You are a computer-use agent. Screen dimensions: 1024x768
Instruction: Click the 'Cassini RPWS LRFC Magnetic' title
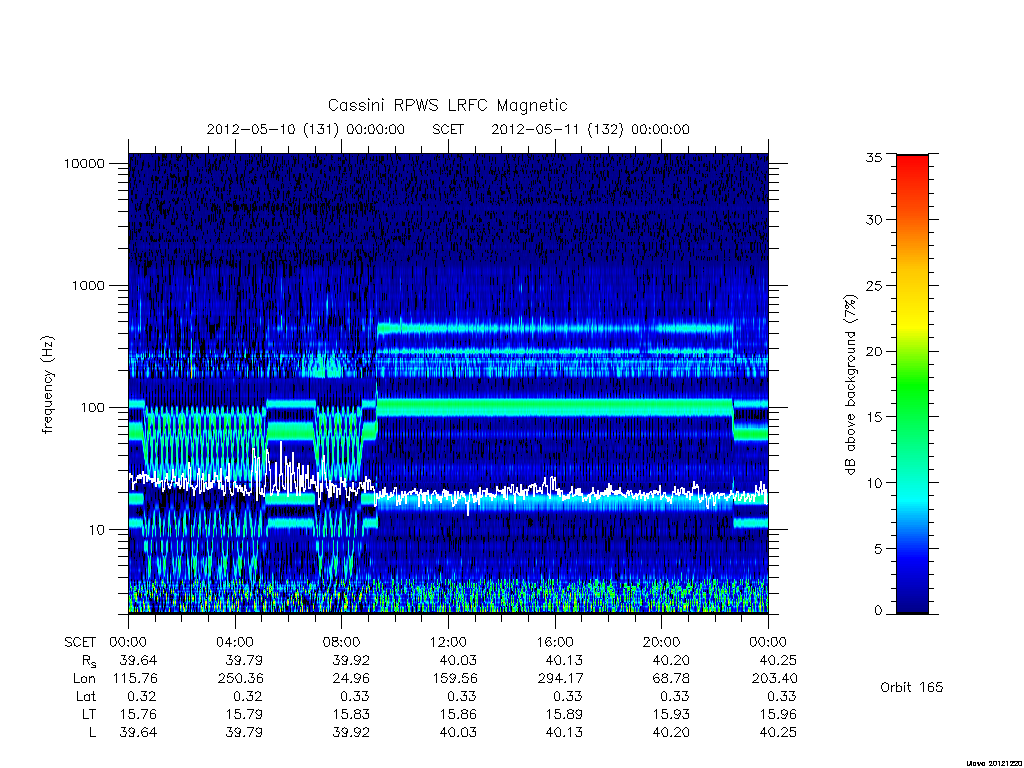tap(447, 105)
